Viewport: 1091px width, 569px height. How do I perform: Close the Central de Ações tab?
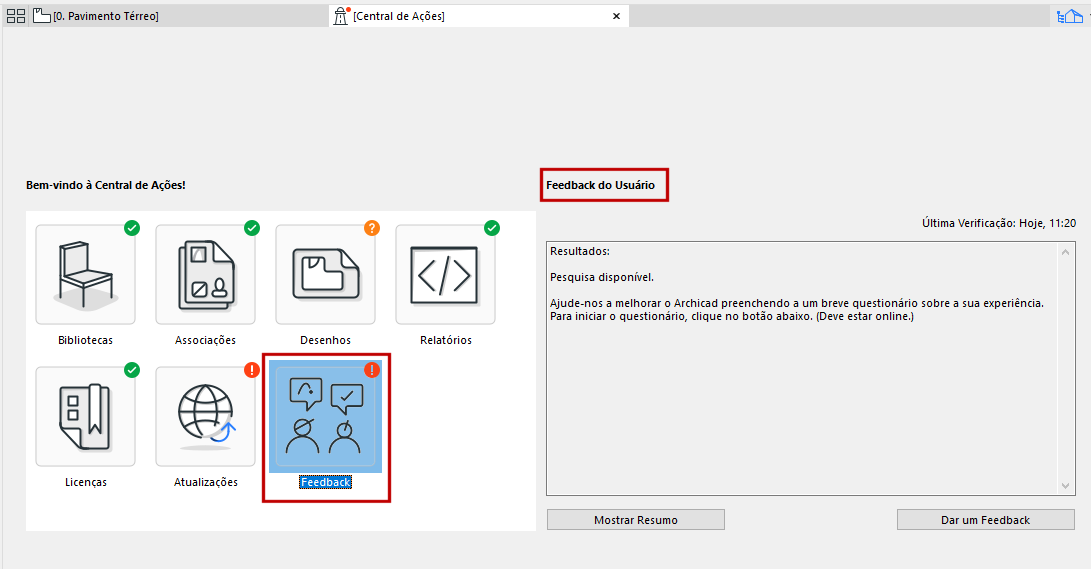click(x=616, y=16)
